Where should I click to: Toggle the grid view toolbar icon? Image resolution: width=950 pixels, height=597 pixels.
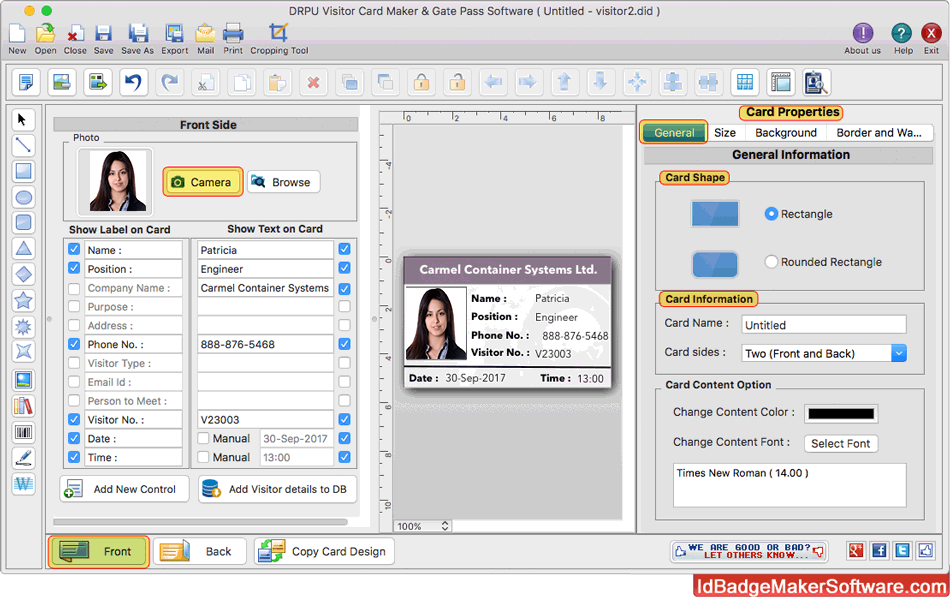745,82
